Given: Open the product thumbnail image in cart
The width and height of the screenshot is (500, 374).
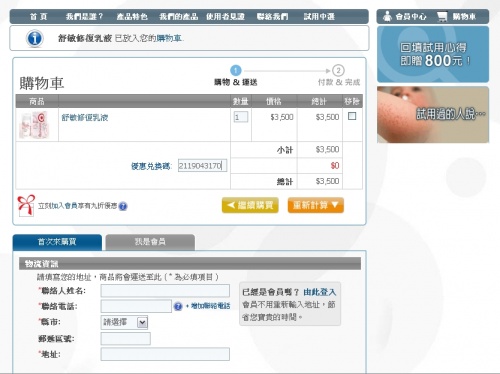Looking at the screenshot, I should click(x=34, y=125).
